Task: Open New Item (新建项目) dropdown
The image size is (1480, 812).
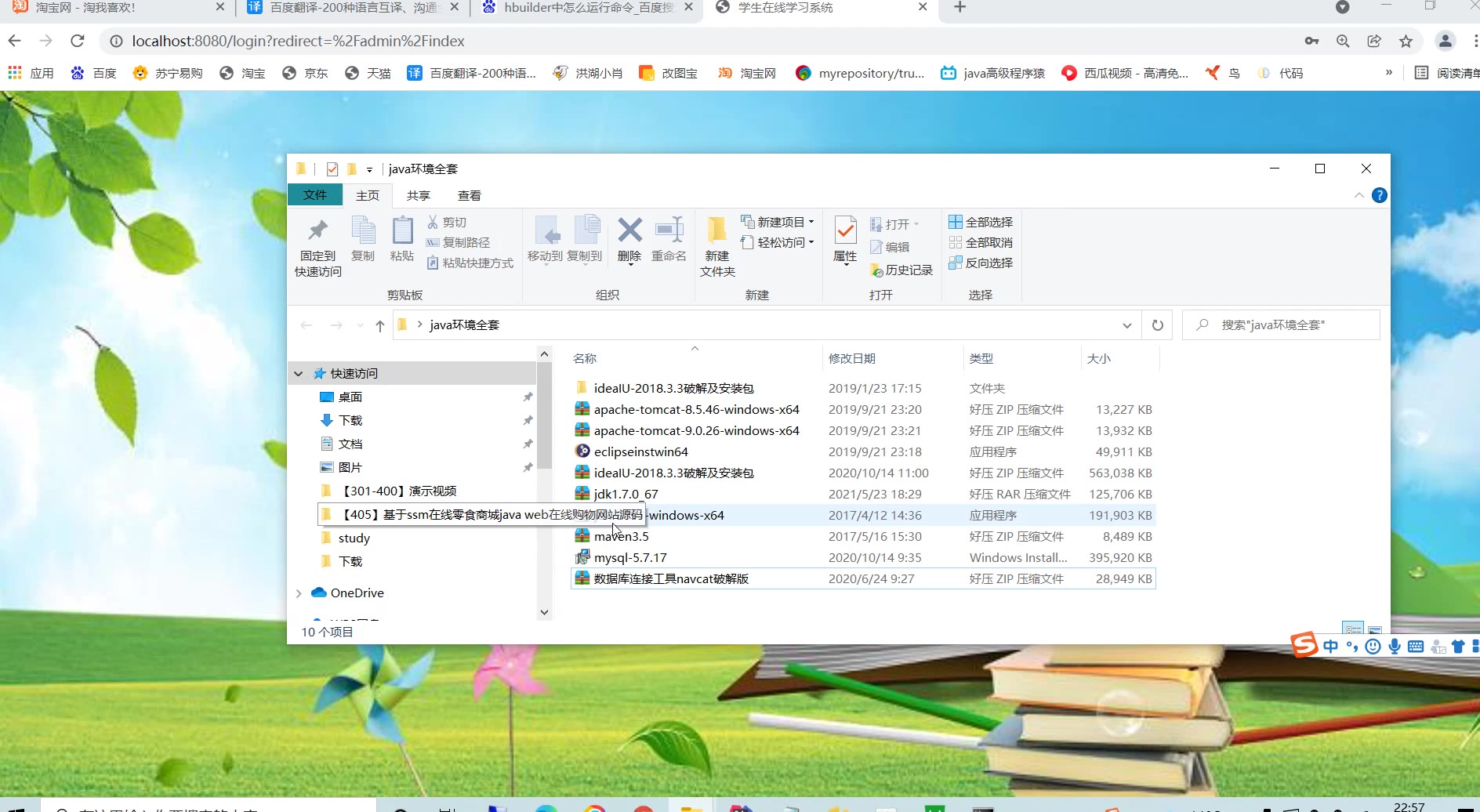Action: pos(778,222)
